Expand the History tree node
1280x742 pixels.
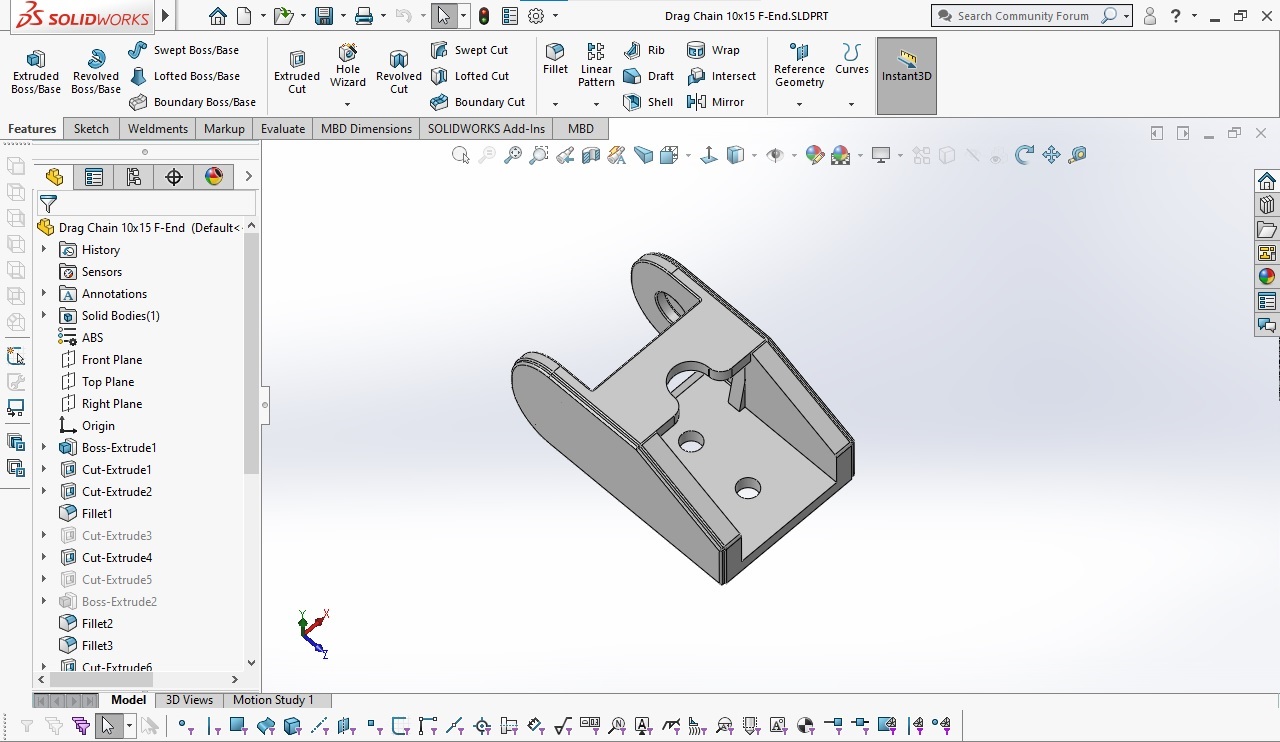pyautogui.click(x=44, y=249)
